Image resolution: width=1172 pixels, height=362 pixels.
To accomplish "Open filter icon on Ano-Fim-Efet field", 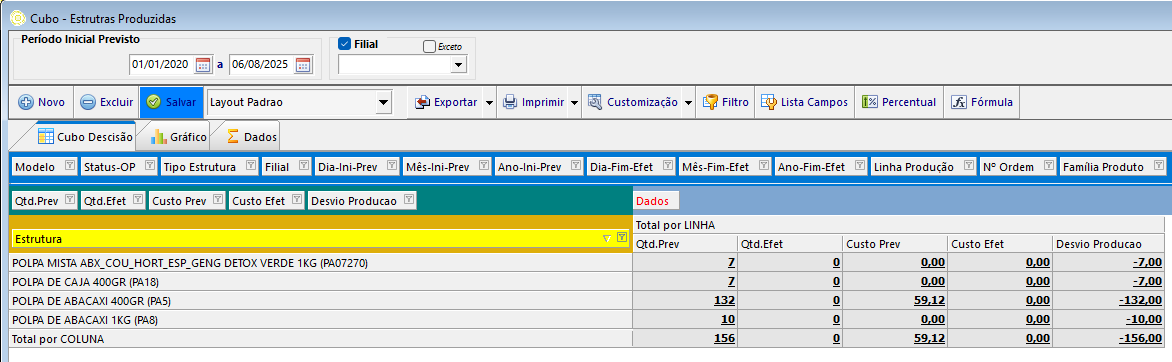I will click(x=859, y=166).
